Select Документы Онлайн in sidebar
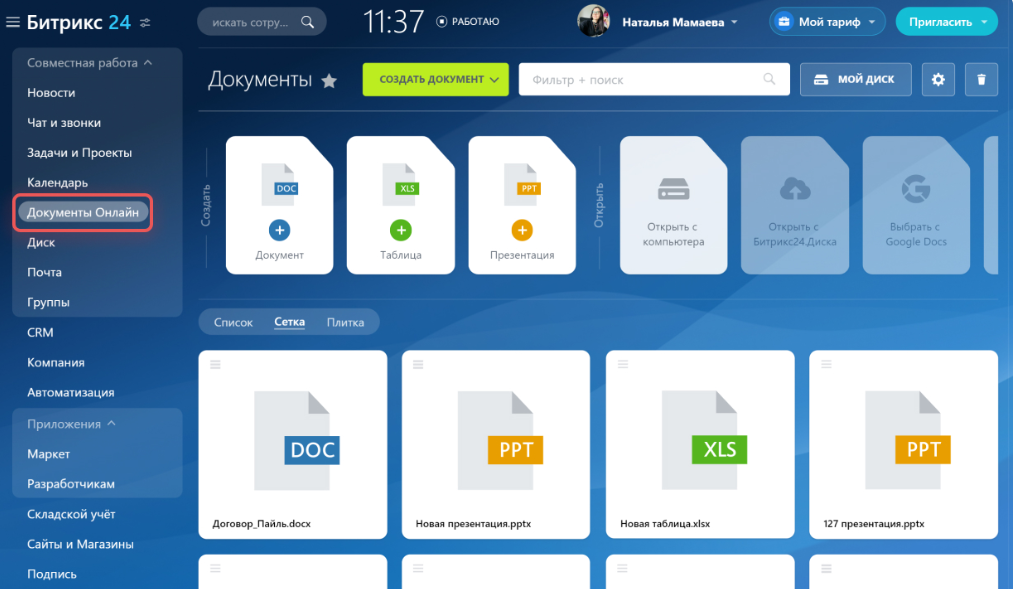The image size is (1013, 589). (83, 212)
